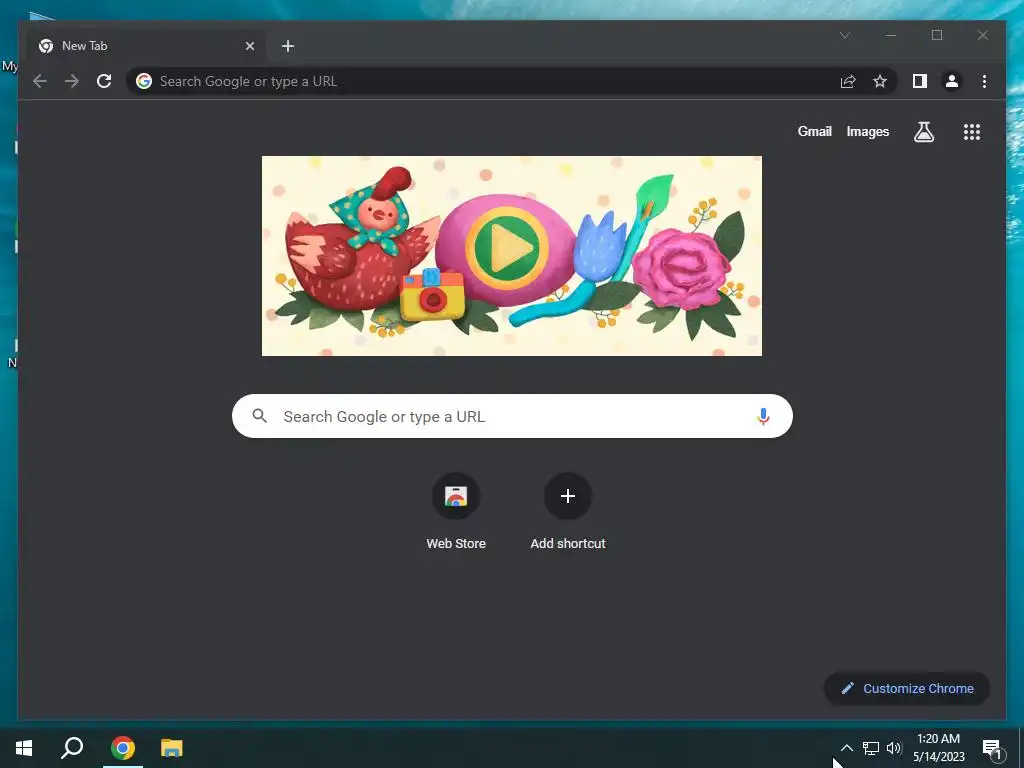Open the Google apps grid
This screenshot has width=1024, height=768.
click(972, 132)
